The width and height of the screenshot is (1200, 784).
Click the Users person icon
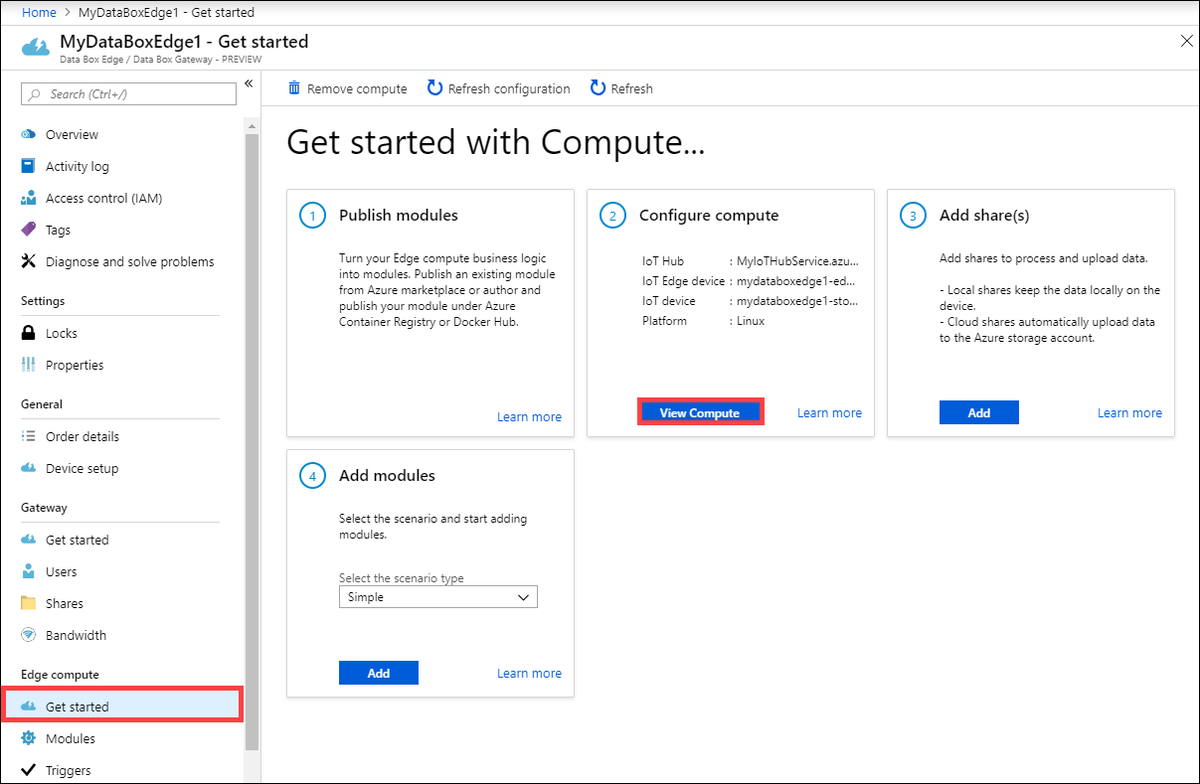pos(29,572)
